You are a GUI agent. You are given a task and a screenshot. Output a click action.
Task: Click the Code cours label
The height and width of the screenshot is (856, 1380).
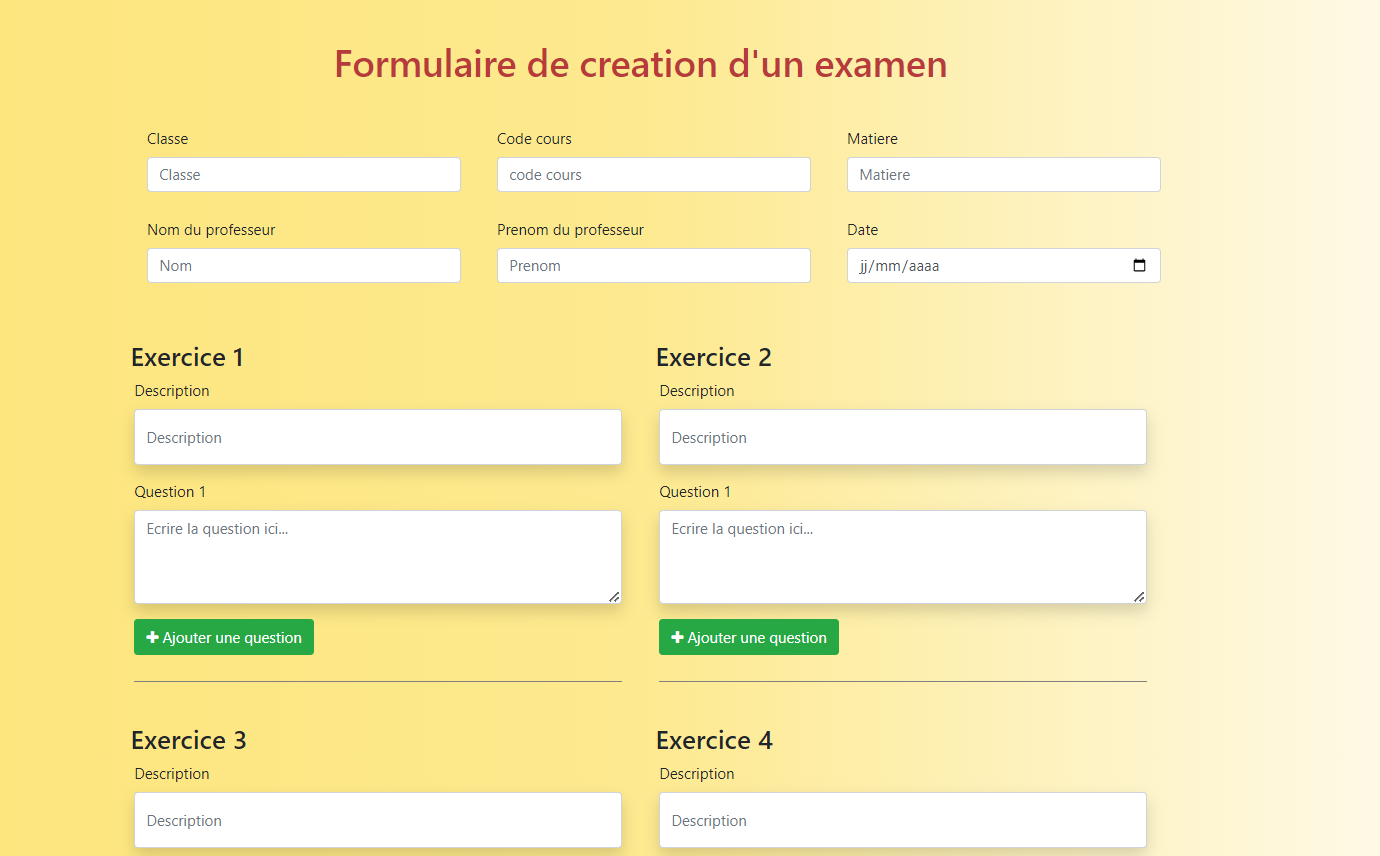(534, 139)
